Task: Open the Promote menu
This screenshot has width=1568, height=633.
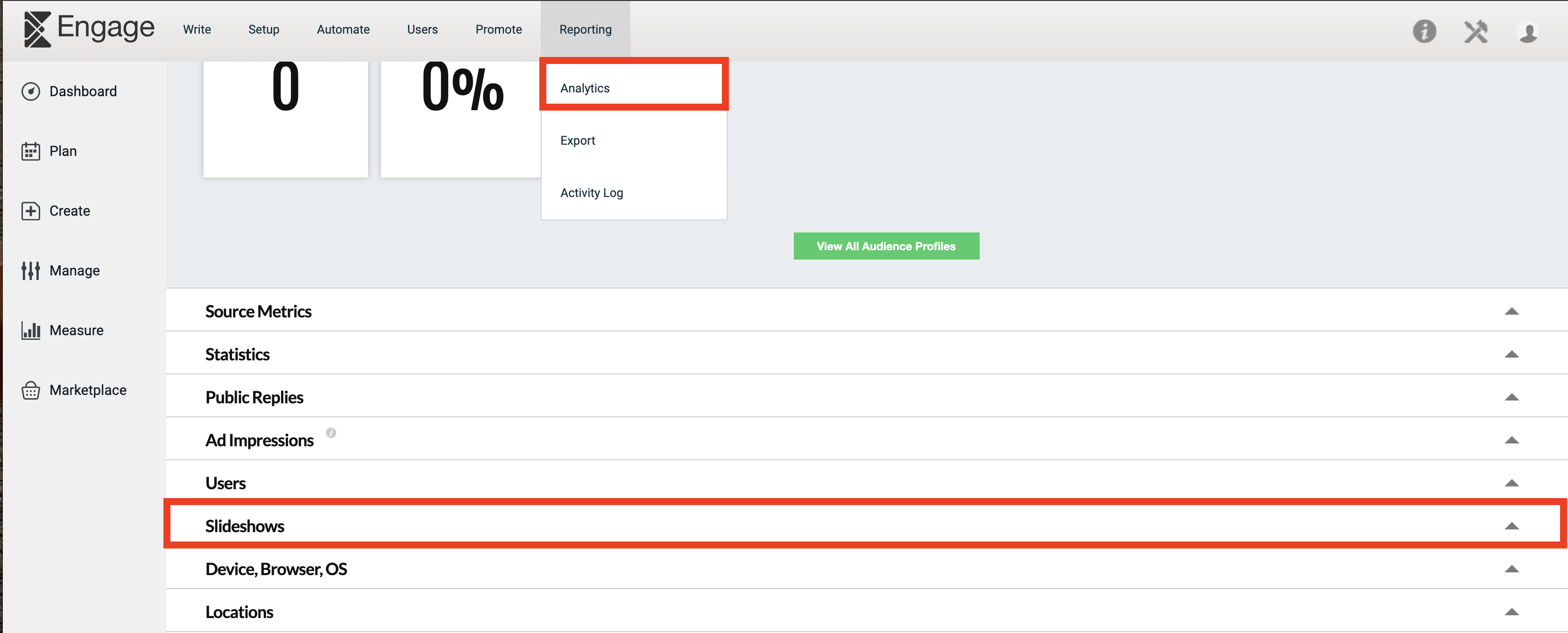Action: coord(499,29)
